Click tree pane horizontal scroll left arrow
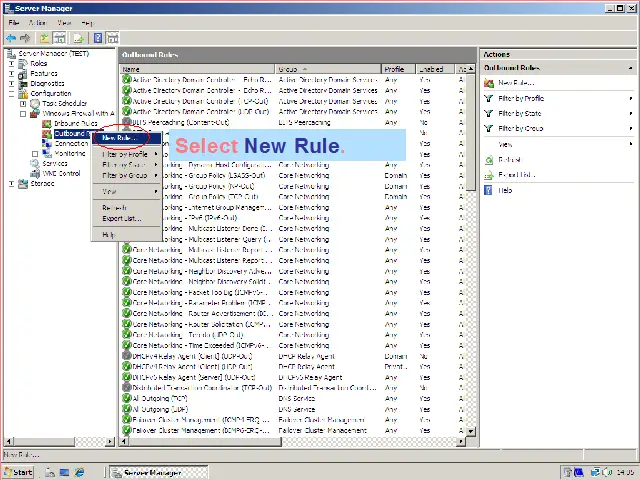 (x=8, y=441)
